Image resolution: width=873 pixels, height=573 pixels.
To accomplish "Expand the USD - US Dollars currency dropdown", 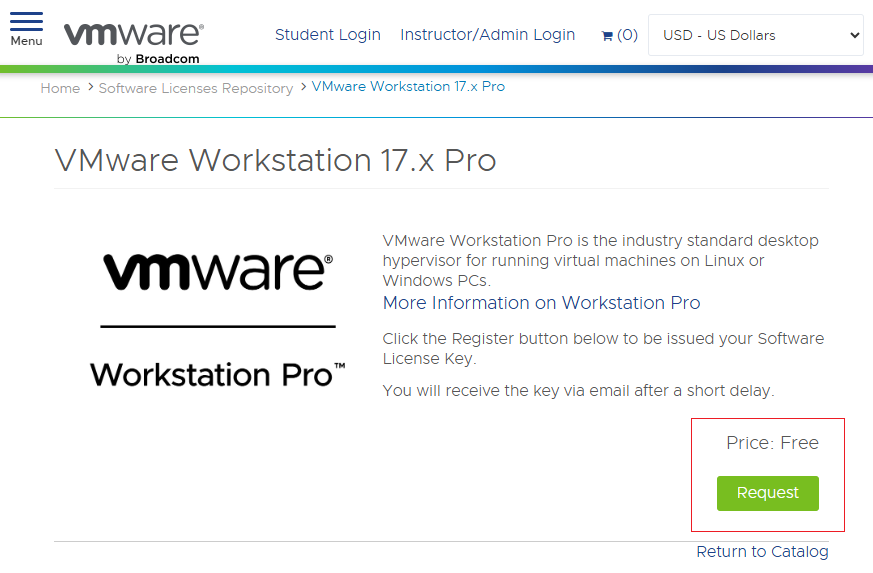I will pyautogui.click(x=756, y=35).
